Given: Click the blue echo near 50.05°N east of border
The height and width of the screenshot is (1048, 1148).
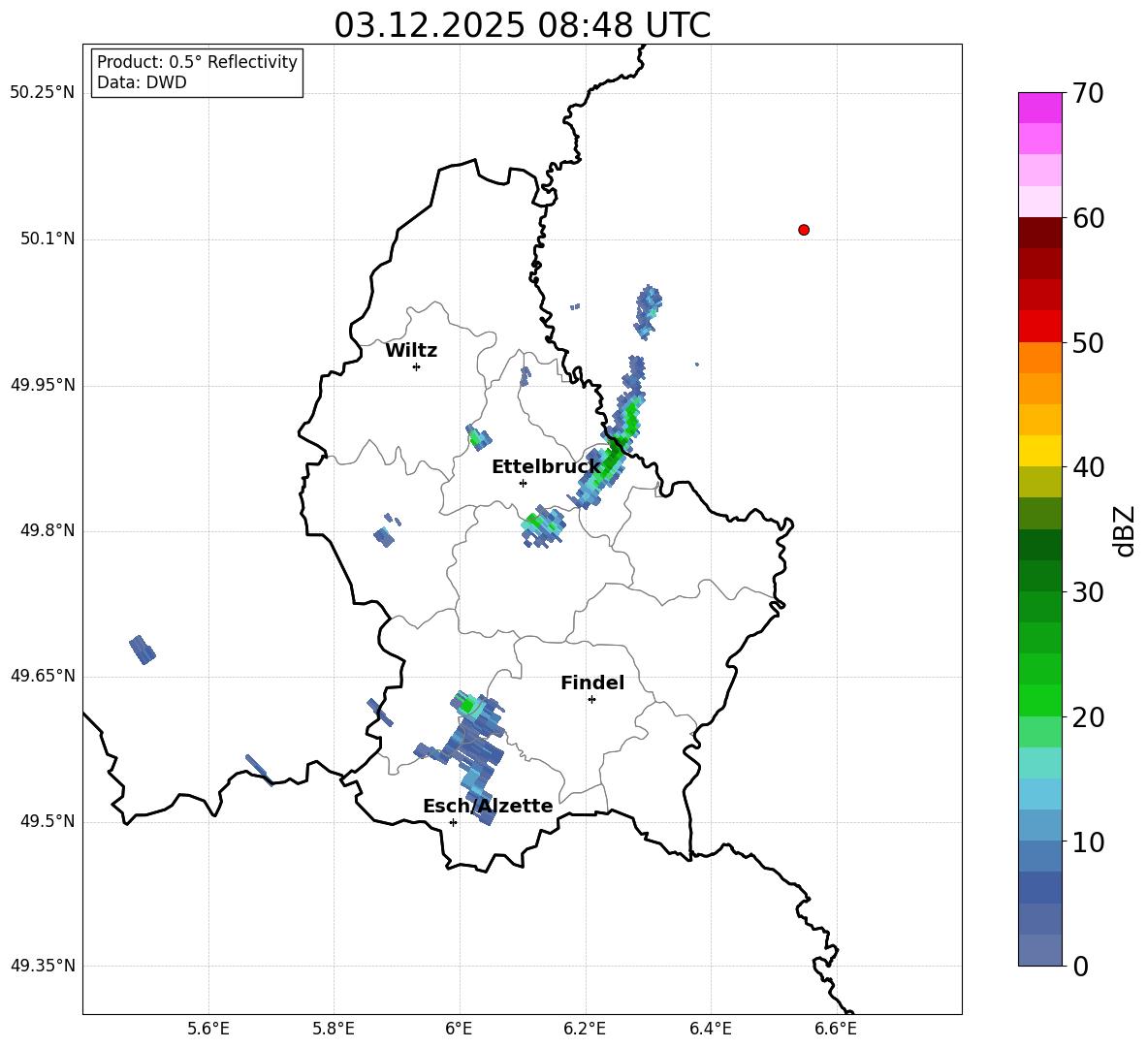Looking at the screenshot, I should coord(648,311).
